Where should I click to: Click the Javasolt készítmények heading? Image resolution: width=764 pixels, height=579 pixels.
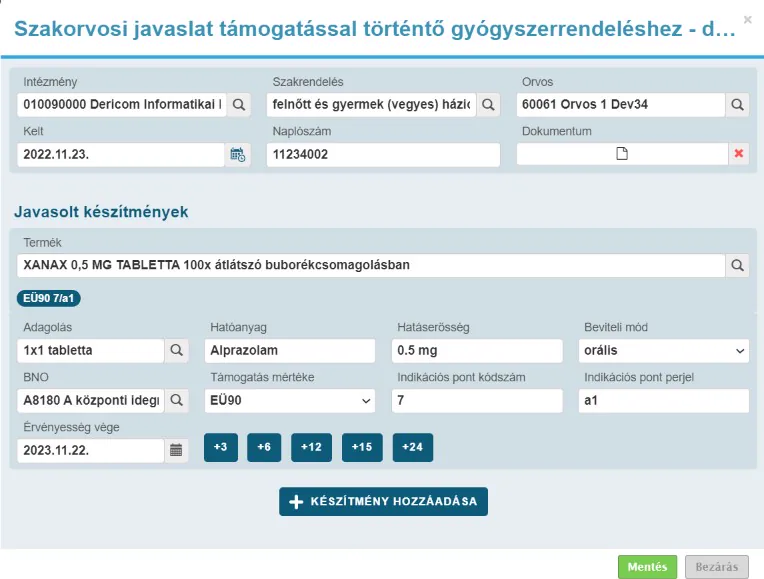[x=101, y=212]
